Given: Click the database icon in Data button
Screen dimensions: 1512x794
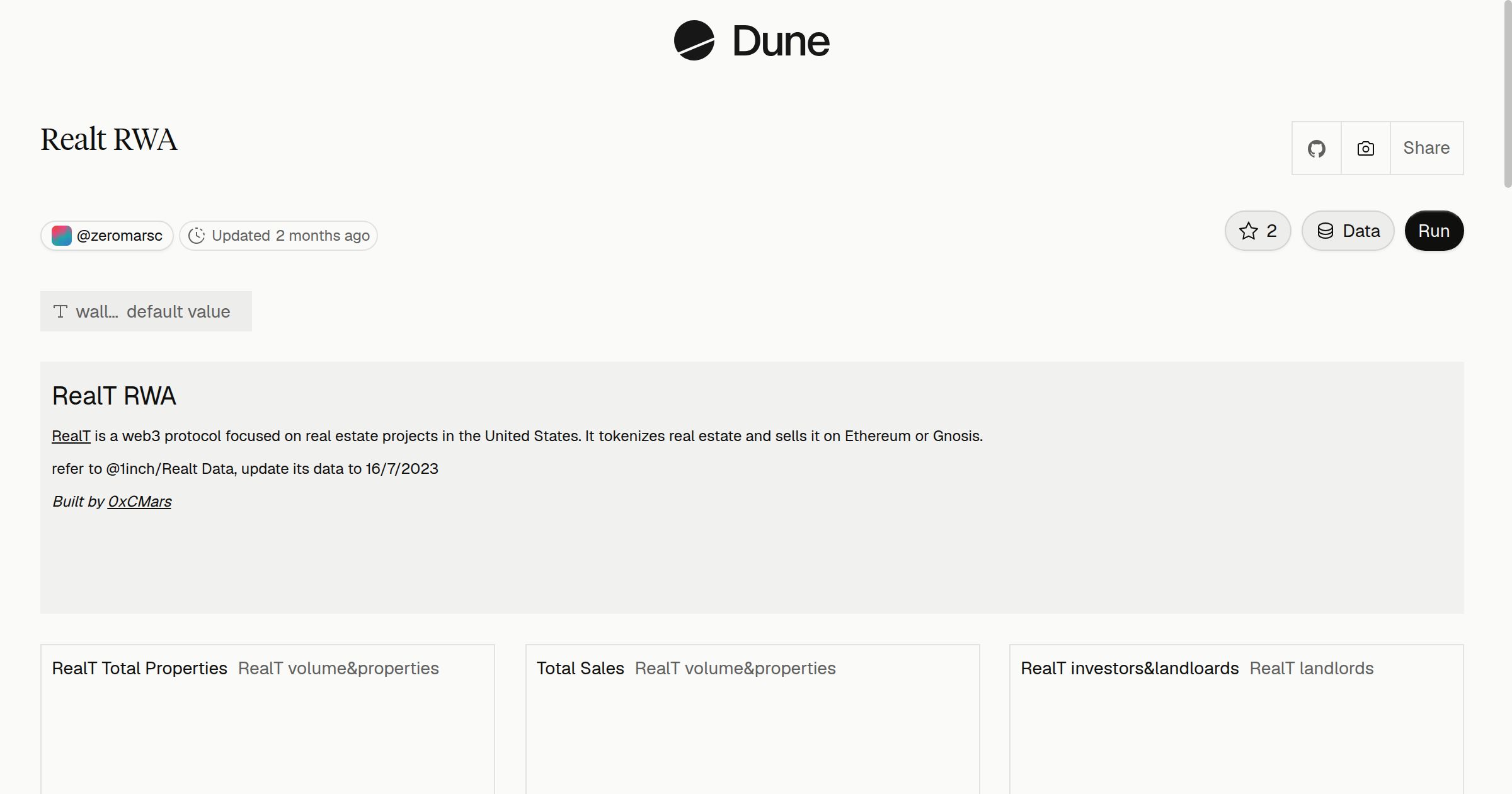Looking at the screenshot, I should click(x=1326, y=231).
